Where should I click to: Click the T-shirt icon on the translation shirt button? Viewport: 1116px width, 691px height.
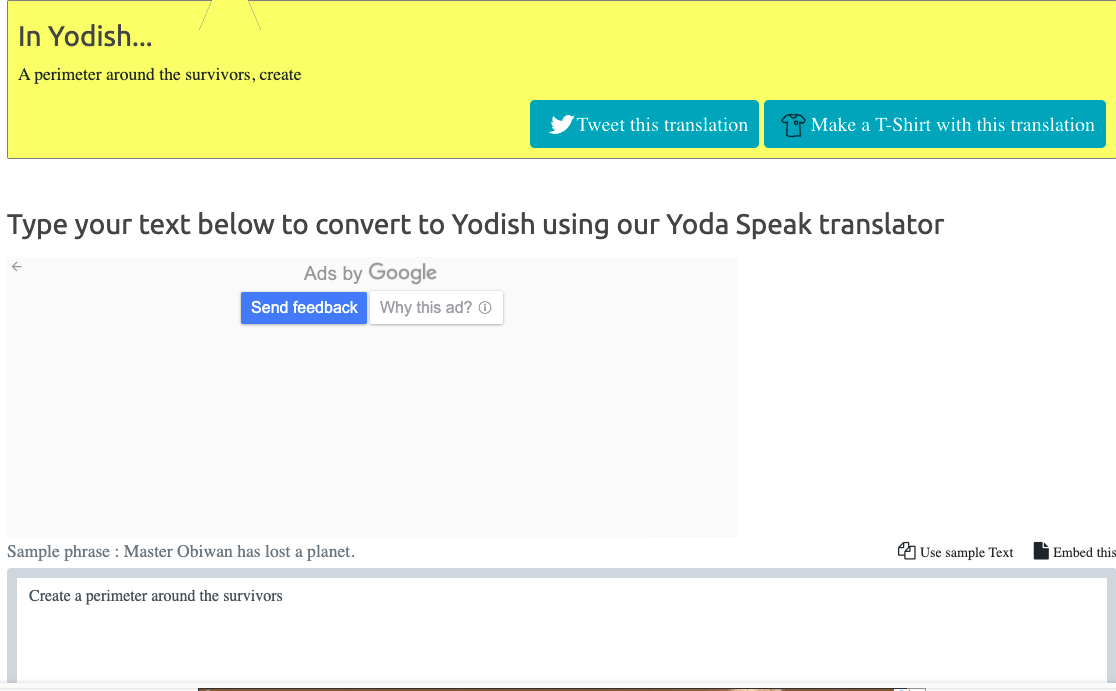coord(793,123)
